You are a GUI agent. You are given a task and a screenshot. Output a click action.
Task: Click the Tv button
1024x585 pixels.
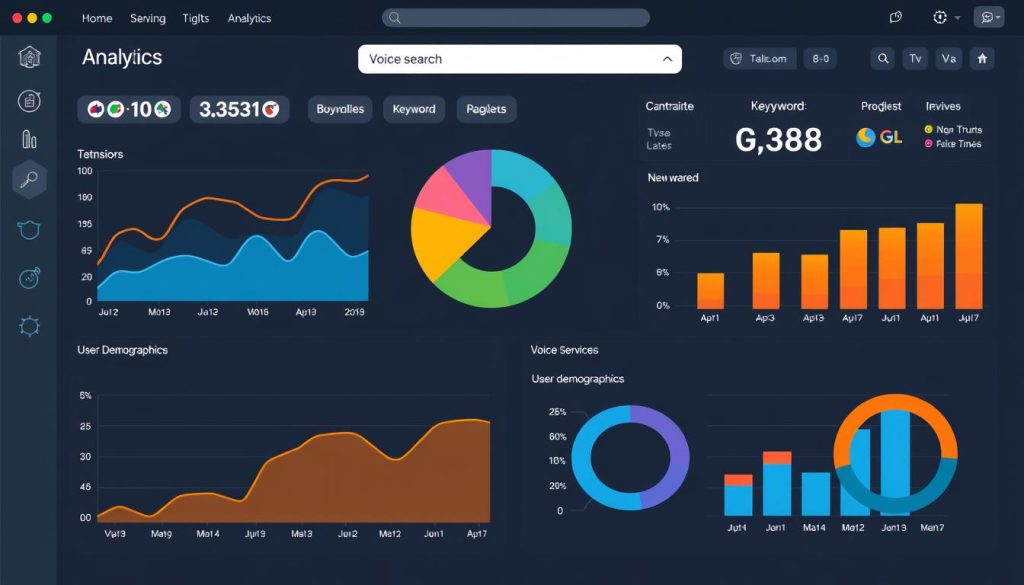click(x=916, y=59)
